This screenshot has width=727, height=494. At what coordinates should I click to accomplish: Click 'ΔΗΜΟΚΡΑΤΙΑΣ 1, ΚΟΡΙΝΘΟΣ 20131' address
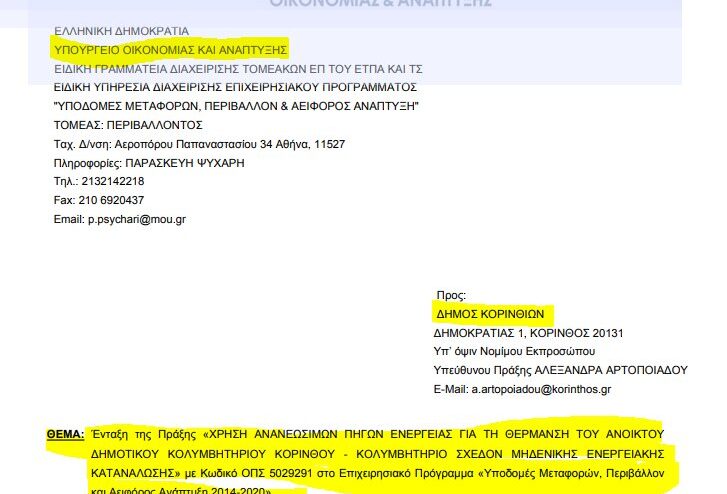[529, 333]
